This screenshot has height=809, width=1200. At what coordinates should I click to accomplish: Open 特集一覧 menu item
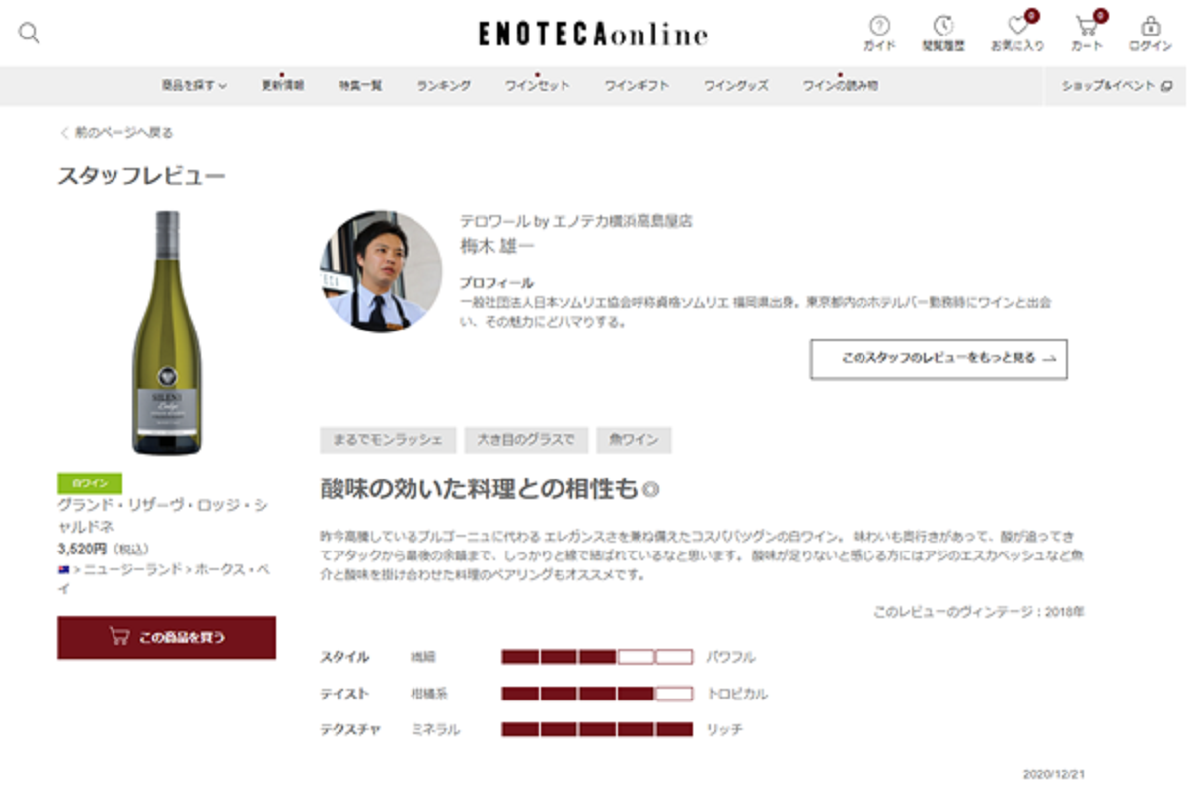point(360,86)
